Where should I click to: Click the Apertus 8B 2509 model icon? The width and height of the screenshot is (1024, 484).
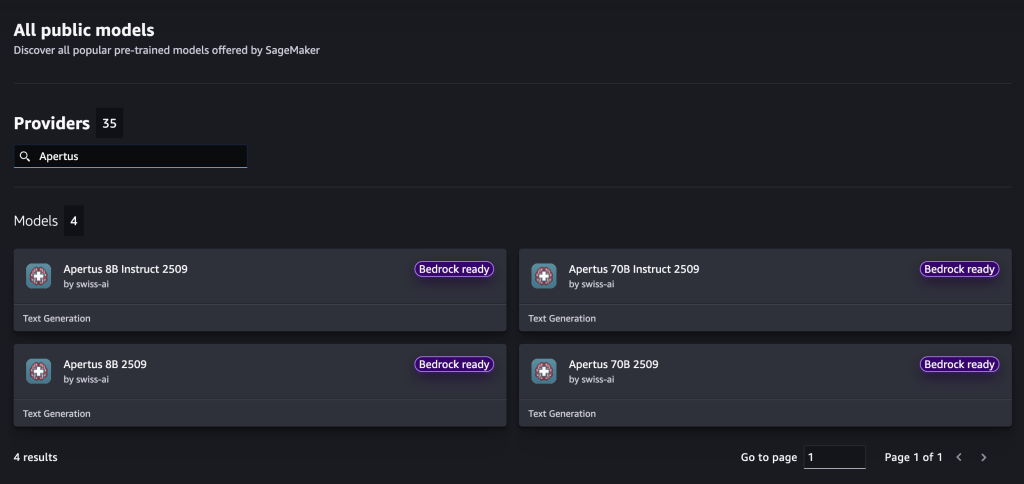[x=38, y=371]
